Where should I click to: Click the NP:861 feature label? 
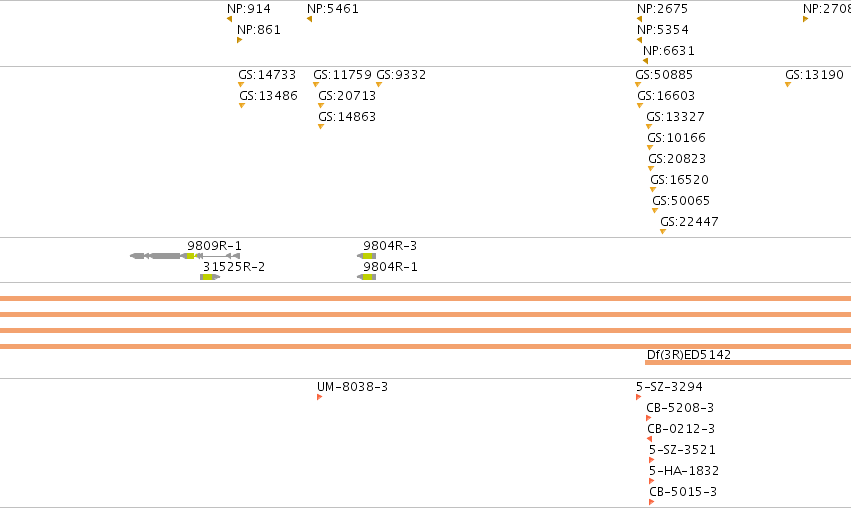click(x=259, y=30)
